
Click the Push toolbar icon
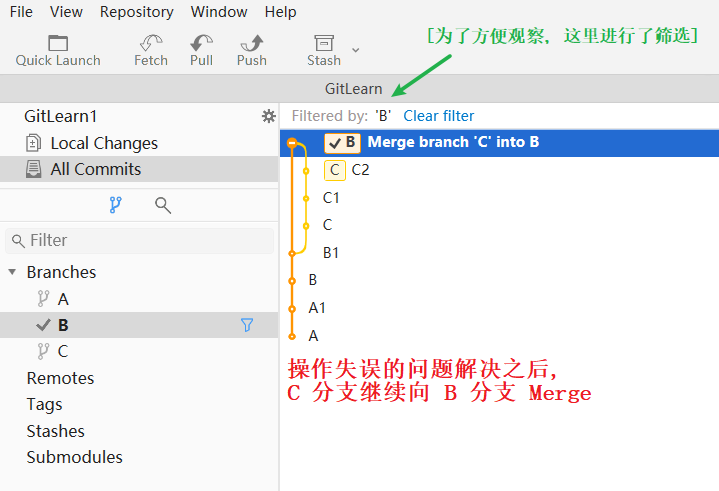pyautogui.click(x=251, y=44)
